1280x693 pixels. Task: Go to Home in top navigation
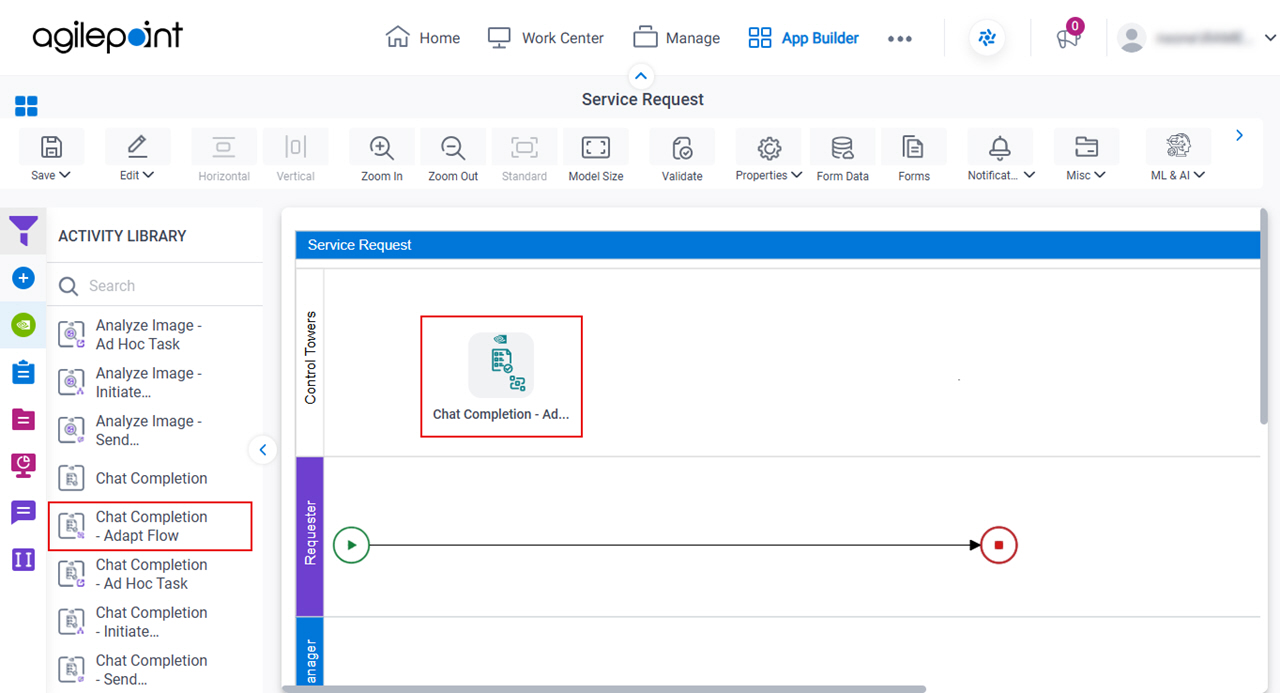coord(422,38)
